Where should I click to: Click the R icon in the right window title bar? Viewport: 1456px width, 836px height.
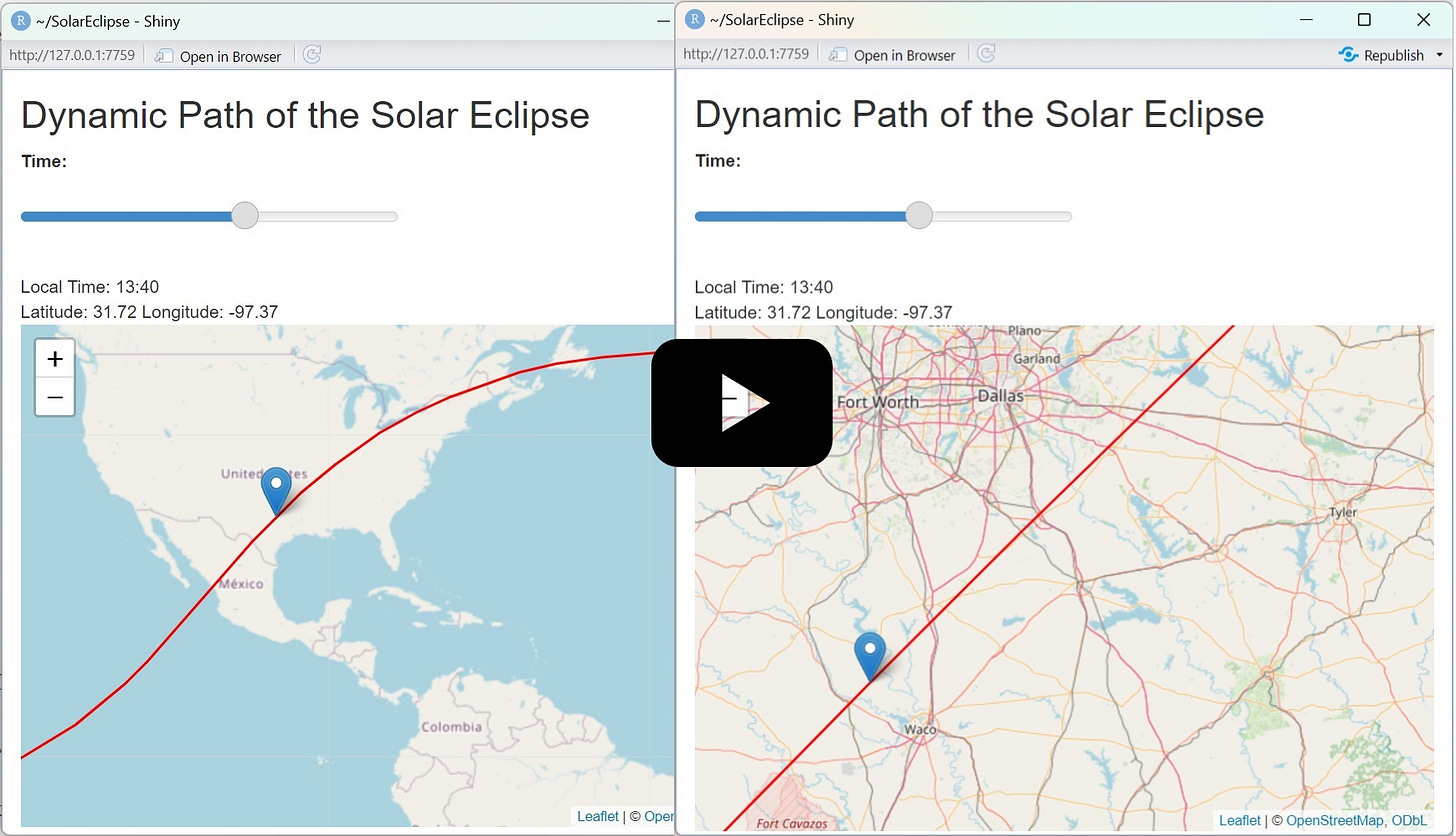[x=694, y=19]
